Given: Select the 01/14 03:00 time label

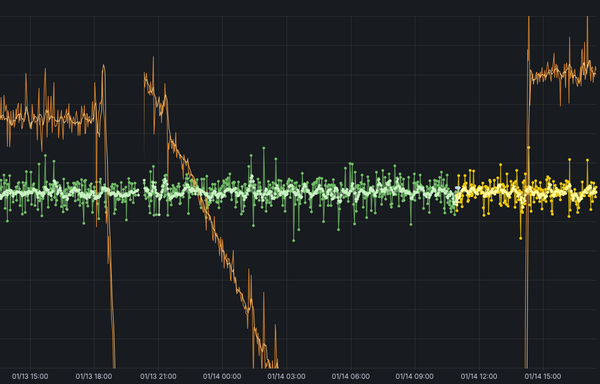Looking at the screenshot, I should pyautogui.click(x=286, y=376).
